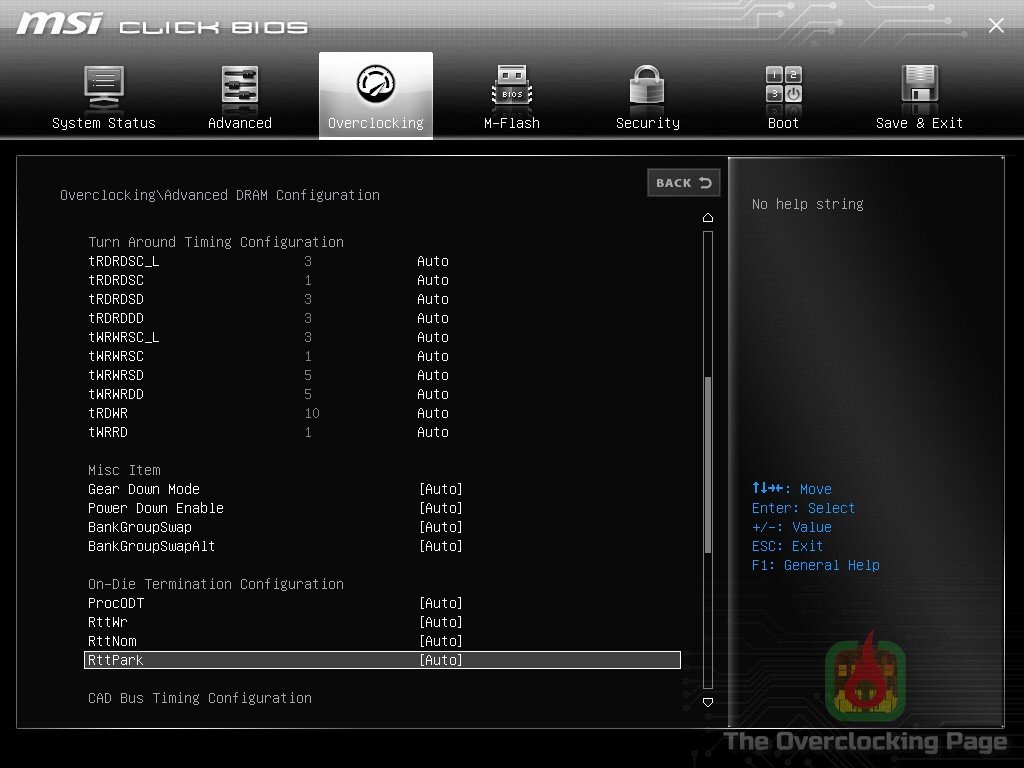Select the Advanced settings icon
This screenshot has height=768, width=1024.
pyautogui.click(x=239, y=88)
